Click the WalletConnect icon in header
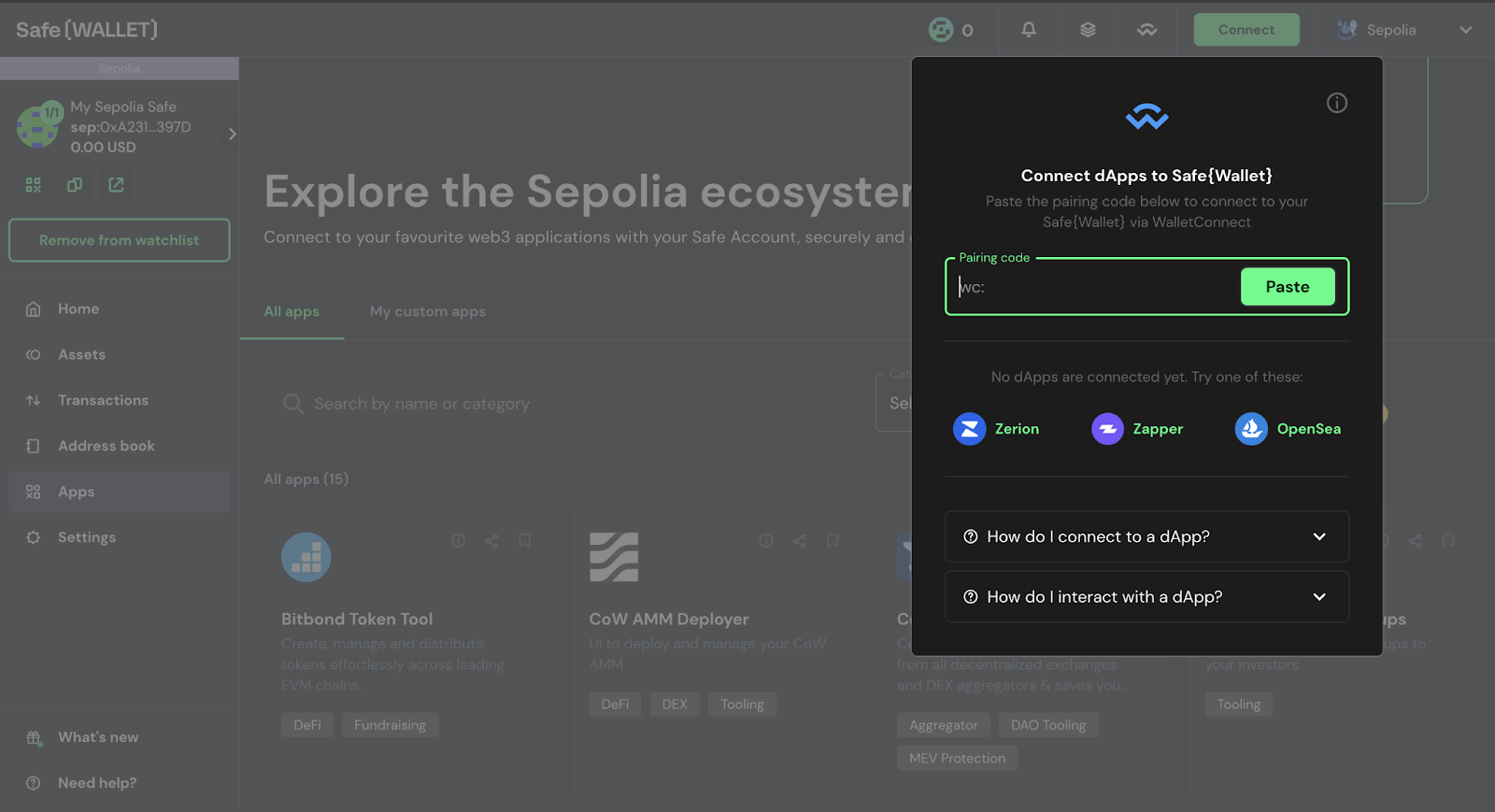Viewport: 1495px width, 812px height. point(1146,30)
